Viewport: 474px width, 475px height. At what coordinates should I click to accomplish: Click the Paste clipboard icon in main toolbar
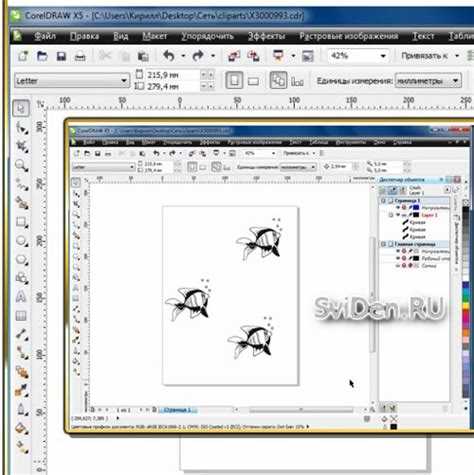pyautogui.click(x=143, y=56)
